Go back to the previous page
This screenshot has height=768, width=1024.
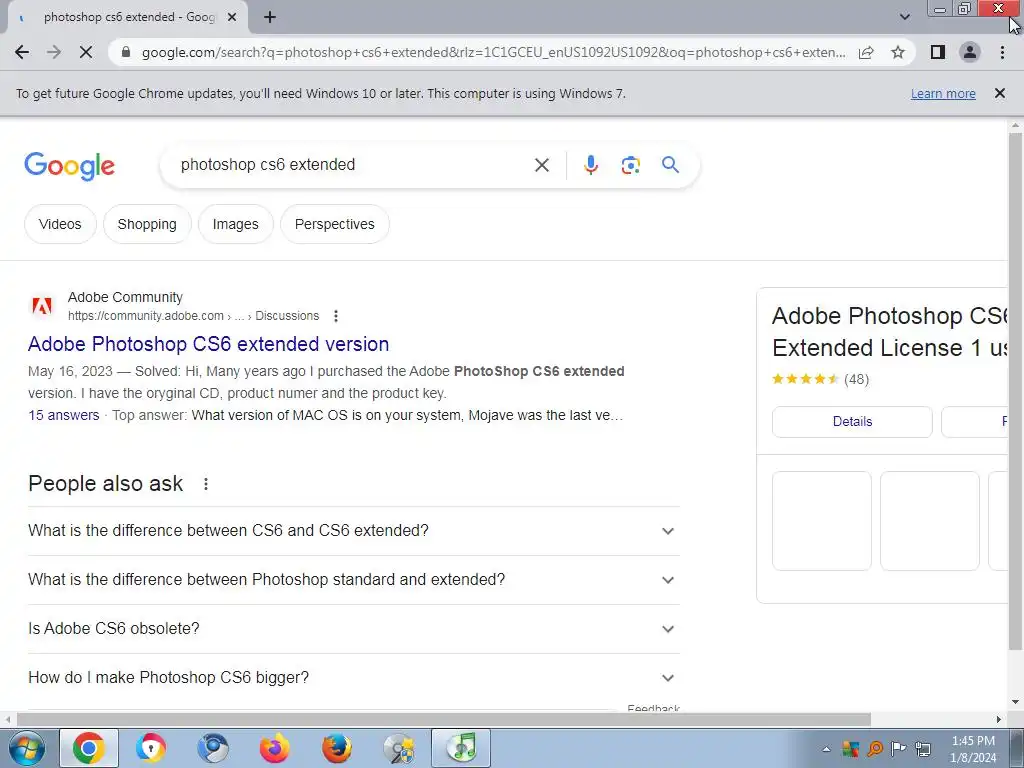click(22, 52)
